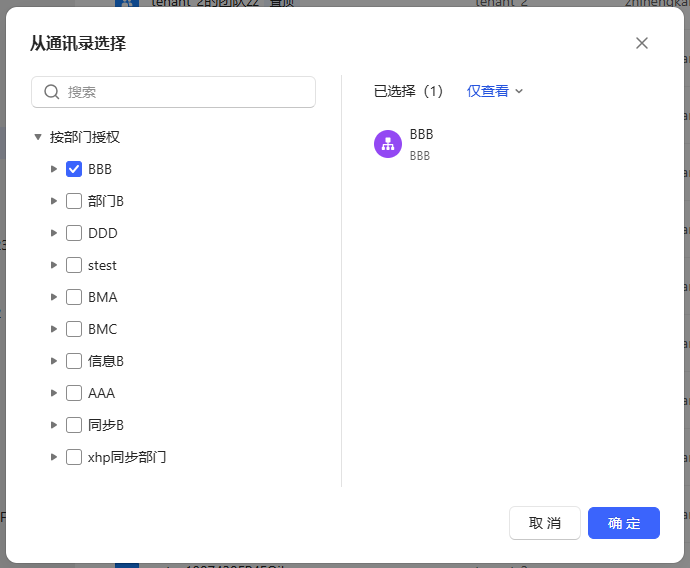The image size is (690, 568).
Task: Check the 部门B checkbox
Action: coord(74,201)
